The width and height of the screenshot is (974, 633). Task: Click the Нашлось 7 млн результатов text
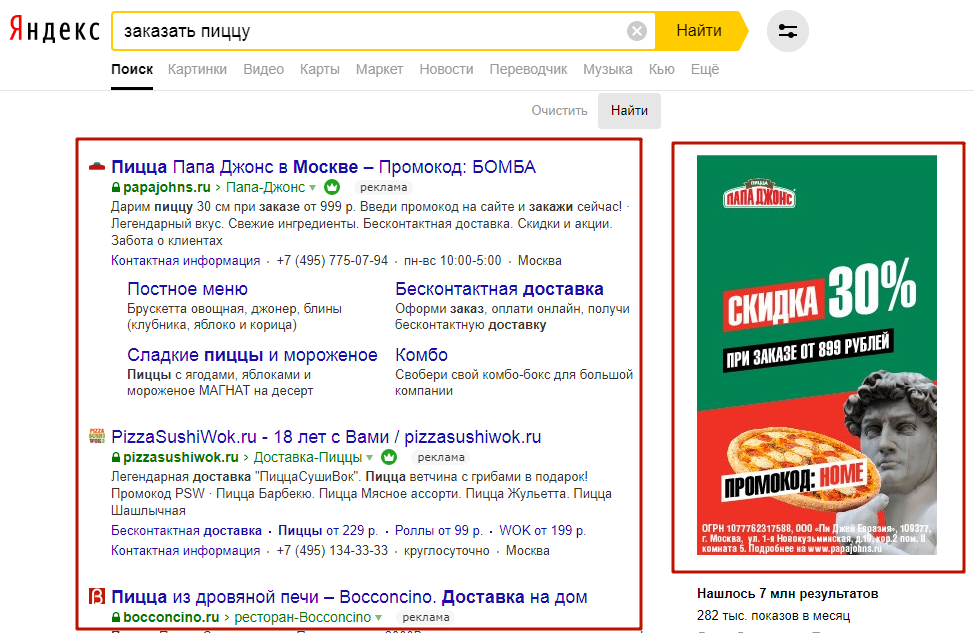click(788, 594)
